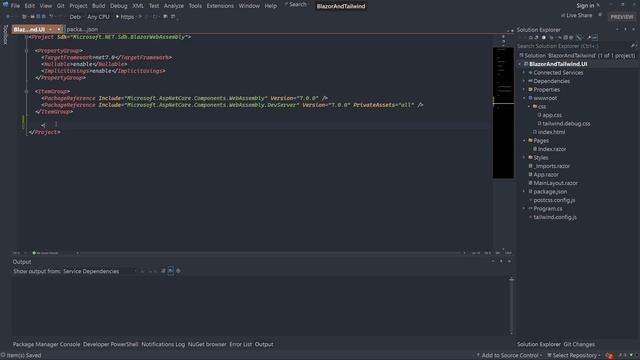The image size is (640, 360).
Task: Expand Connected Services node
Action: pos(524,73)
